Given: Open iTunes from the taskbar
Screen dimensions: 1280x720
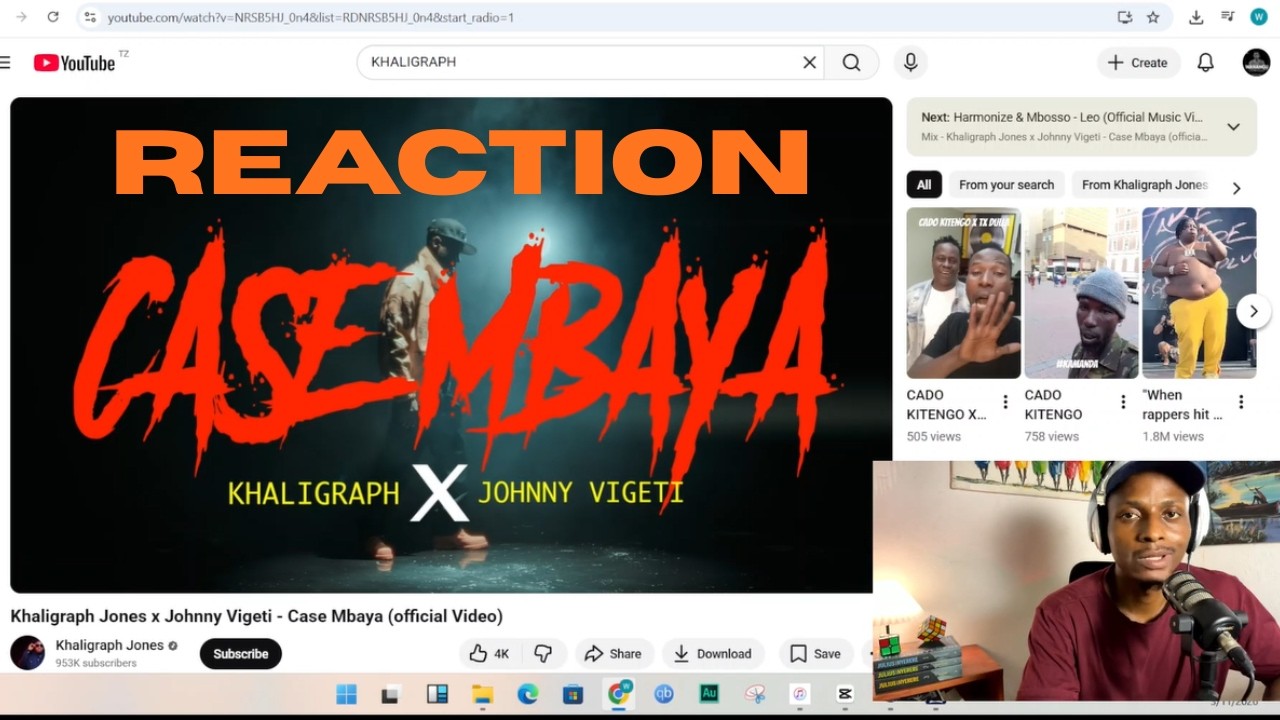Looking at the screenshot, I should (800, 693).
